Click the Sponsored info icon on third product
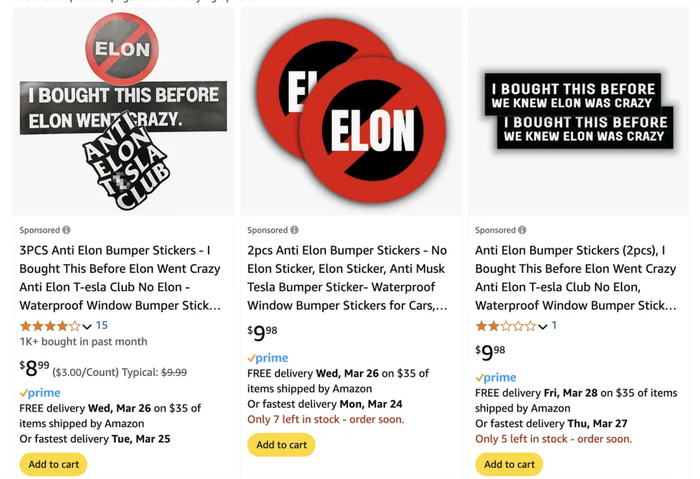Screen dimensions: 700x479 click(523, 230)
